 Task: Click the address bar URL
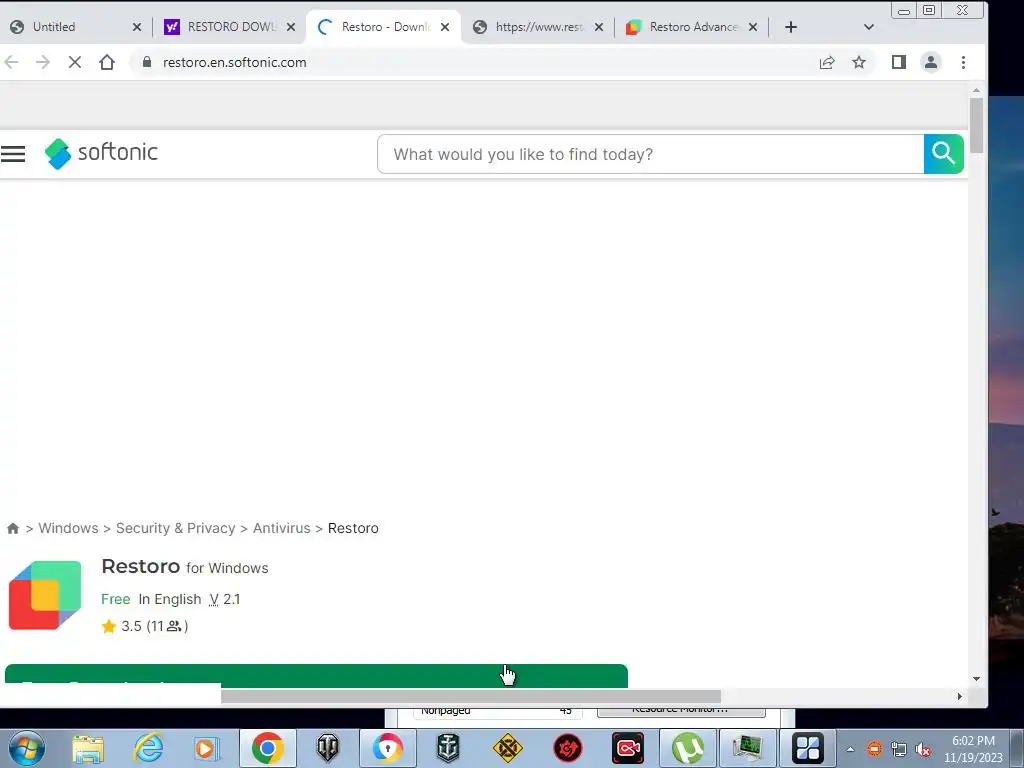pyautogui.click(x=234, y=62)
